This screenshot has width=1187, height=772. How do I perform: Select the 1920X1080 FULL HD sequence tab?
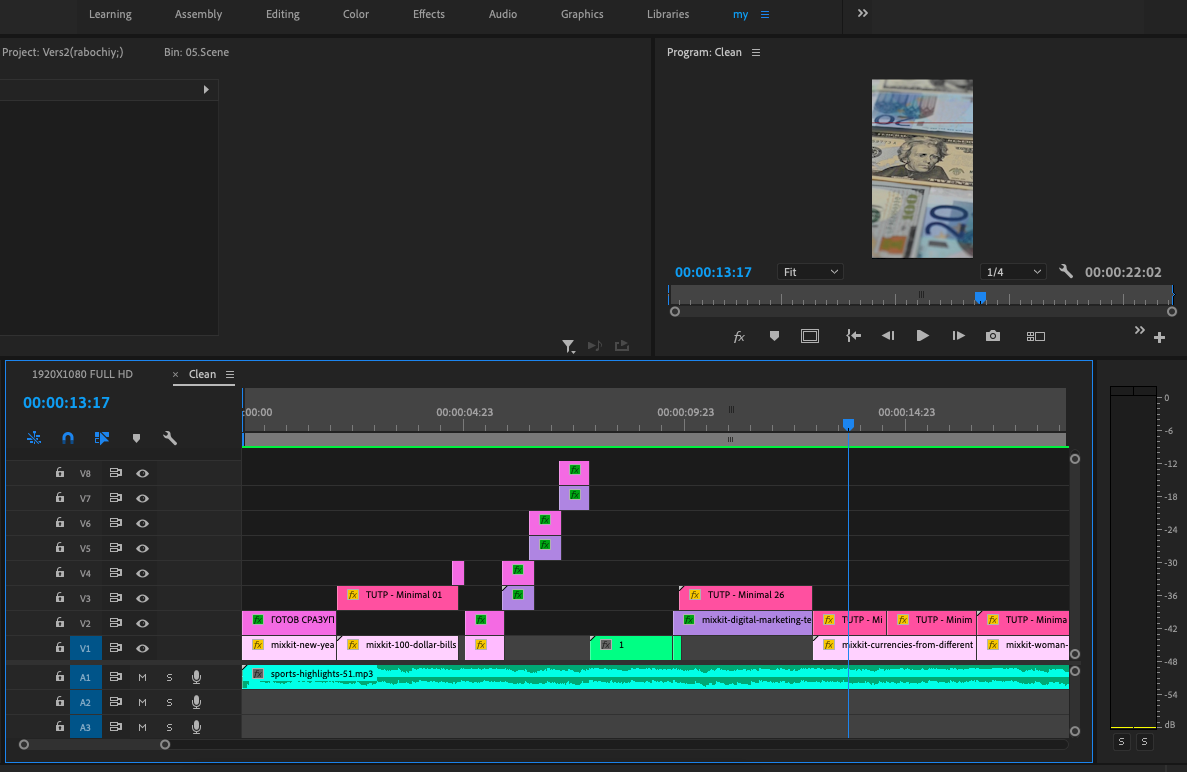82,375
